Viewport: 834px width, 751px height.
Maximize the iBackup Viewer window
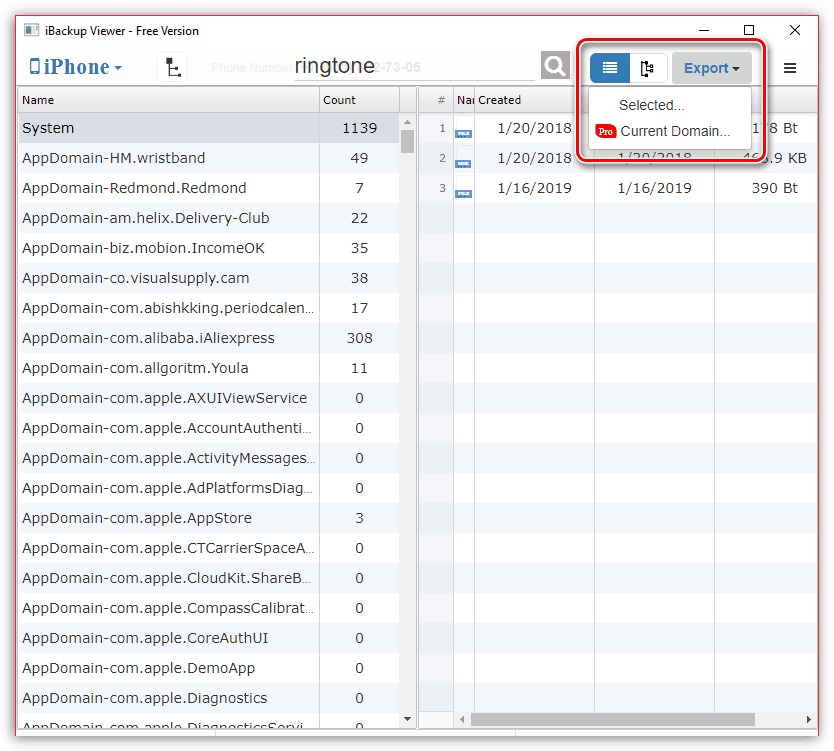coord(749,30)
